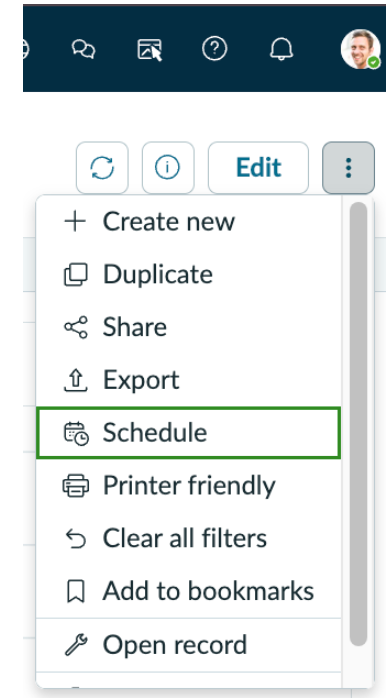389x698 pixels.
Task: Choose the Duplicate menu option
Action: [x=189, y=274]
